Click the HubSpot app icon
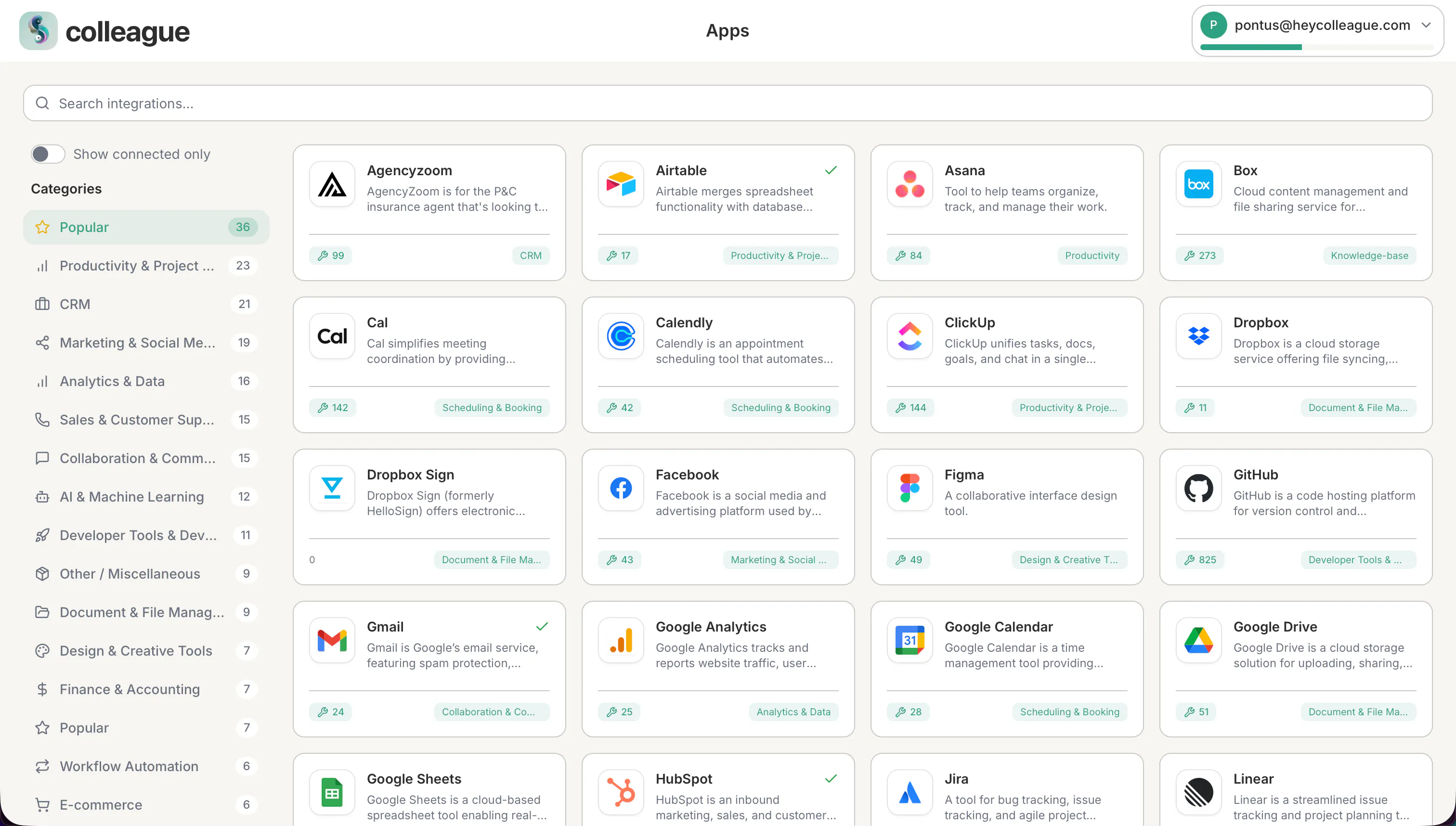This screenshot has height=826, width=1456. pyautogui.click(x=621, y=792)
